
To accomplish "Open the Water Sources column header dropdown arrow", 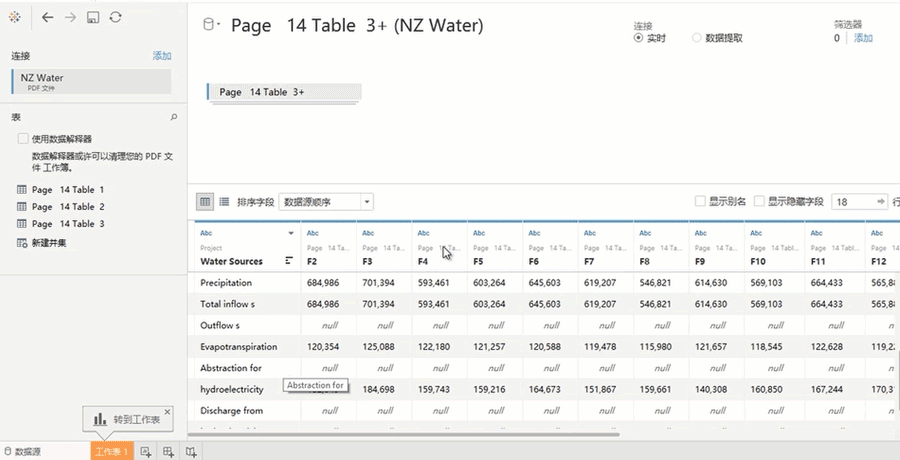I will point(291,233).
